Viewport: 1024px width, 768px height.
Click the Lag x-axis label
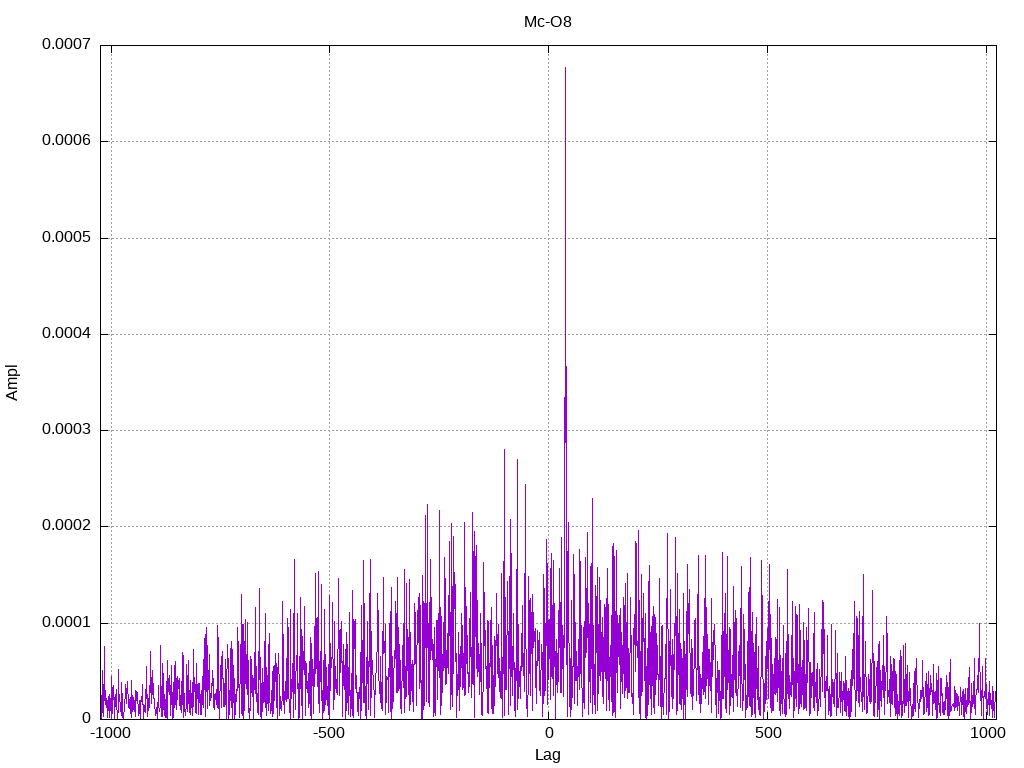pyautogui.click(x=547, y=755)
